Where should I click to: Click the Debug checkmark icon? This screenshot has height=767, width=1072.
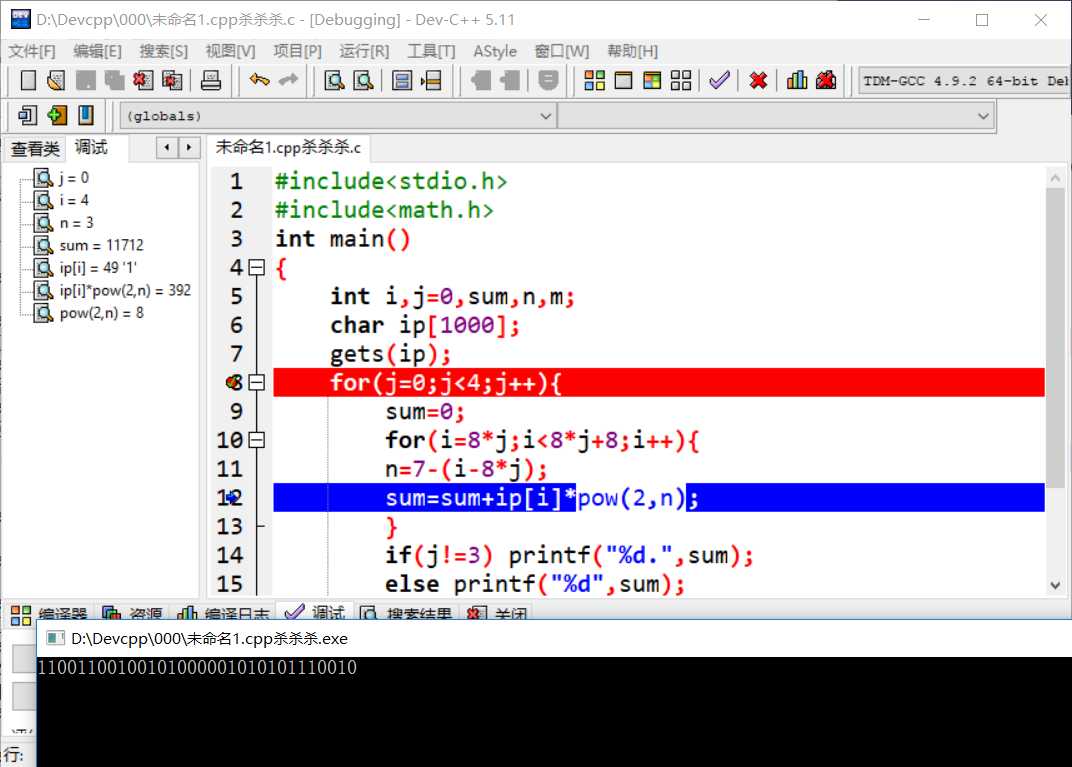coord(719,81)
